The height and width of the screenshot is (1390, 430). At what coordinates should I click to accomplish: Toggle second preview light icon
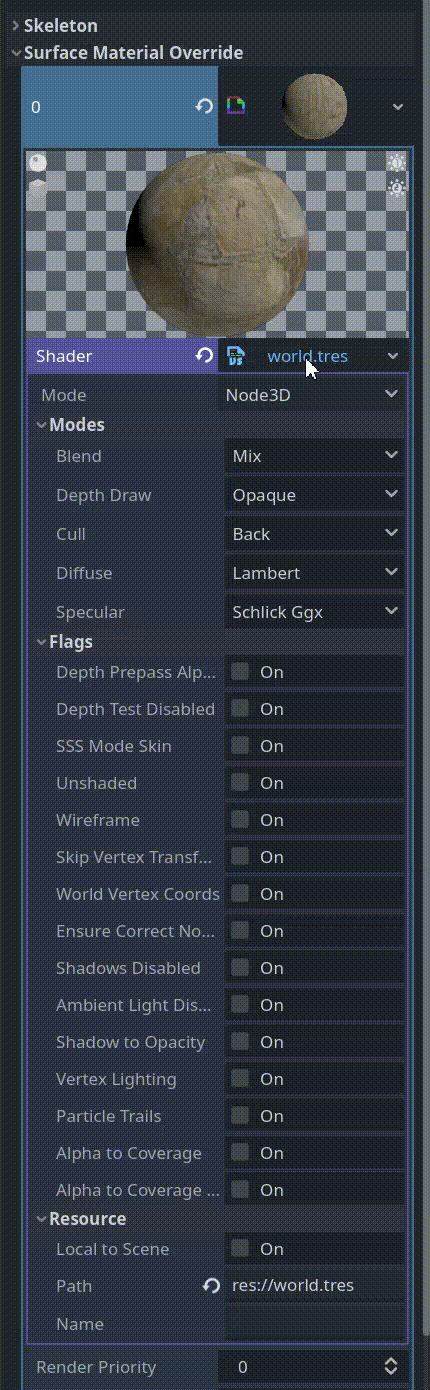tap(396, 187)
